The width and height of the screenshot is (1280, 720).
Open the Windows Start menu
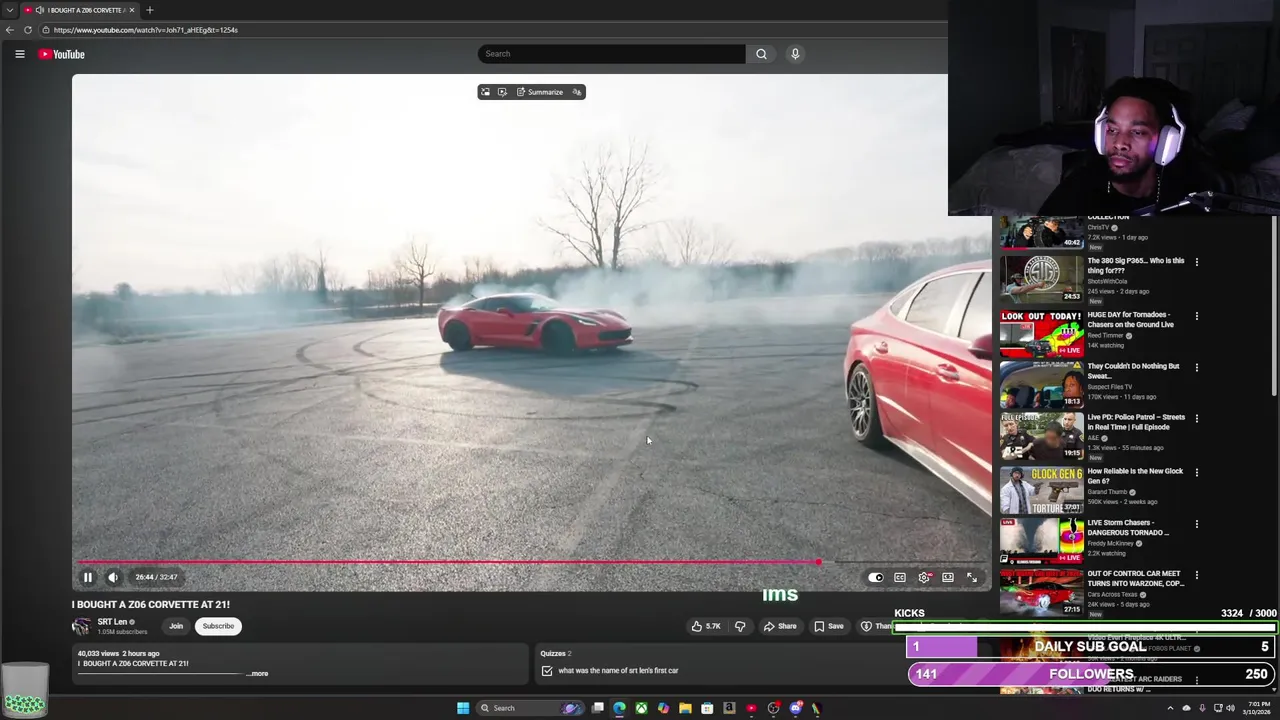coord(463,708)
